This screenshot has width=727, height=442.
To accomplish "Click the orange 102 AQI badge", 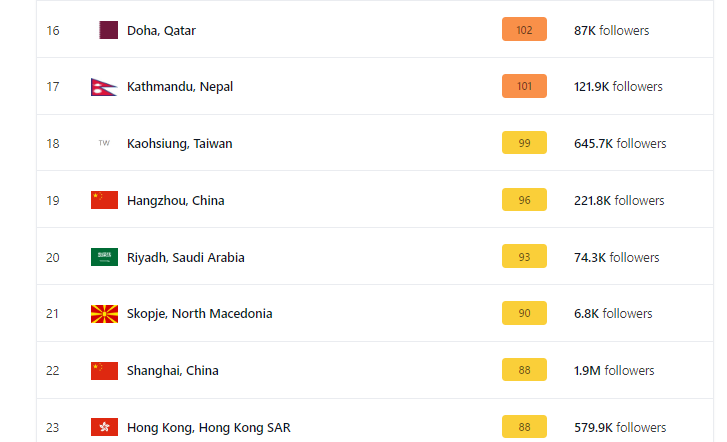I will 524,30.
